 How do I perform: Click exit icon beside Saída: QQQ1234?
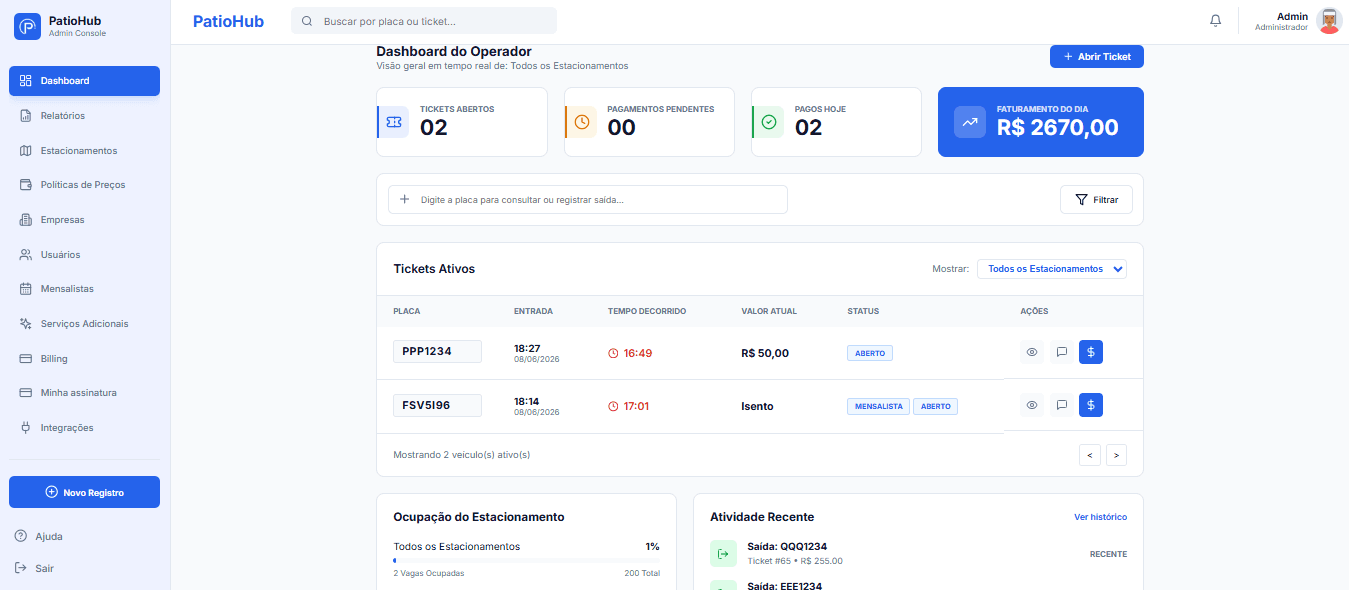[723, 553]
